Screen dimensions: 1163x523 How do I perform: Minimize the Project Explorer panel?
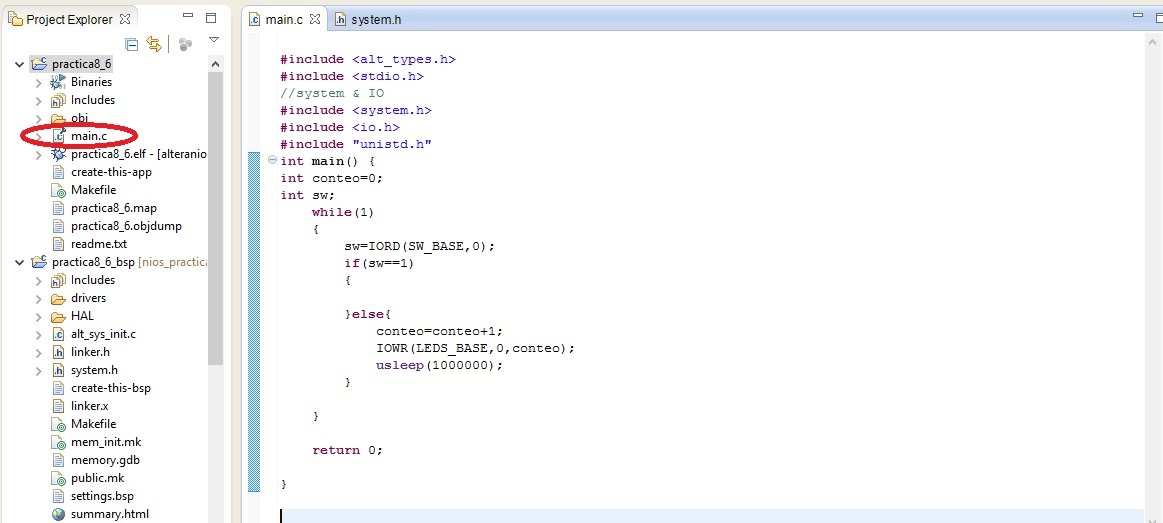tap(188, 16)
